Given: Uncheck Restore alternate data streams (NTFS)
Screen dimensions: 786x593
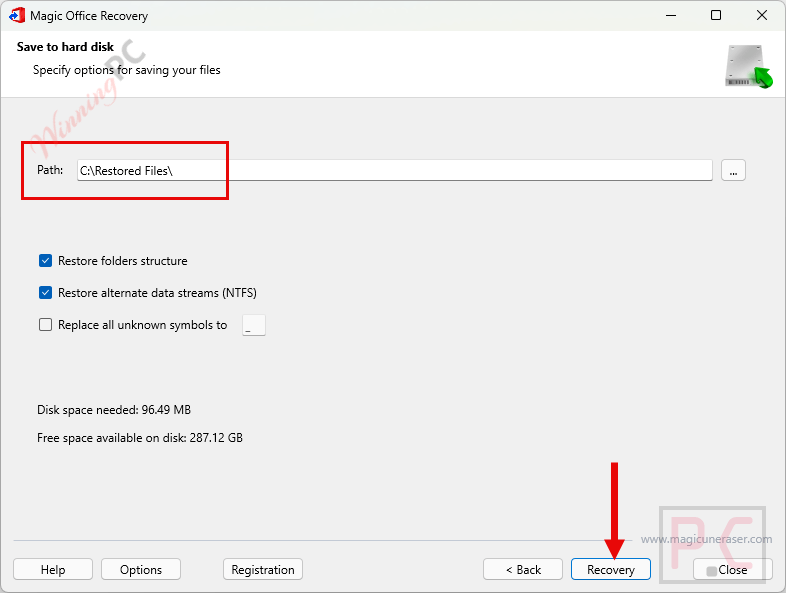Looking at the screenshot, I should click(x=46, y=293).
